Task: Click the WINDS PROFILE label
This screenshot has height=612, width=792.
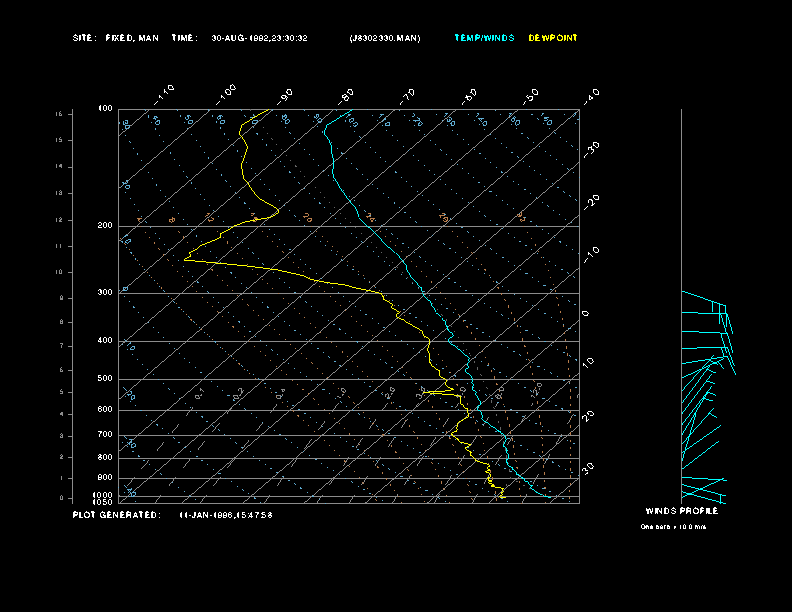Action: pyautogui.click(x=681, y=511)
